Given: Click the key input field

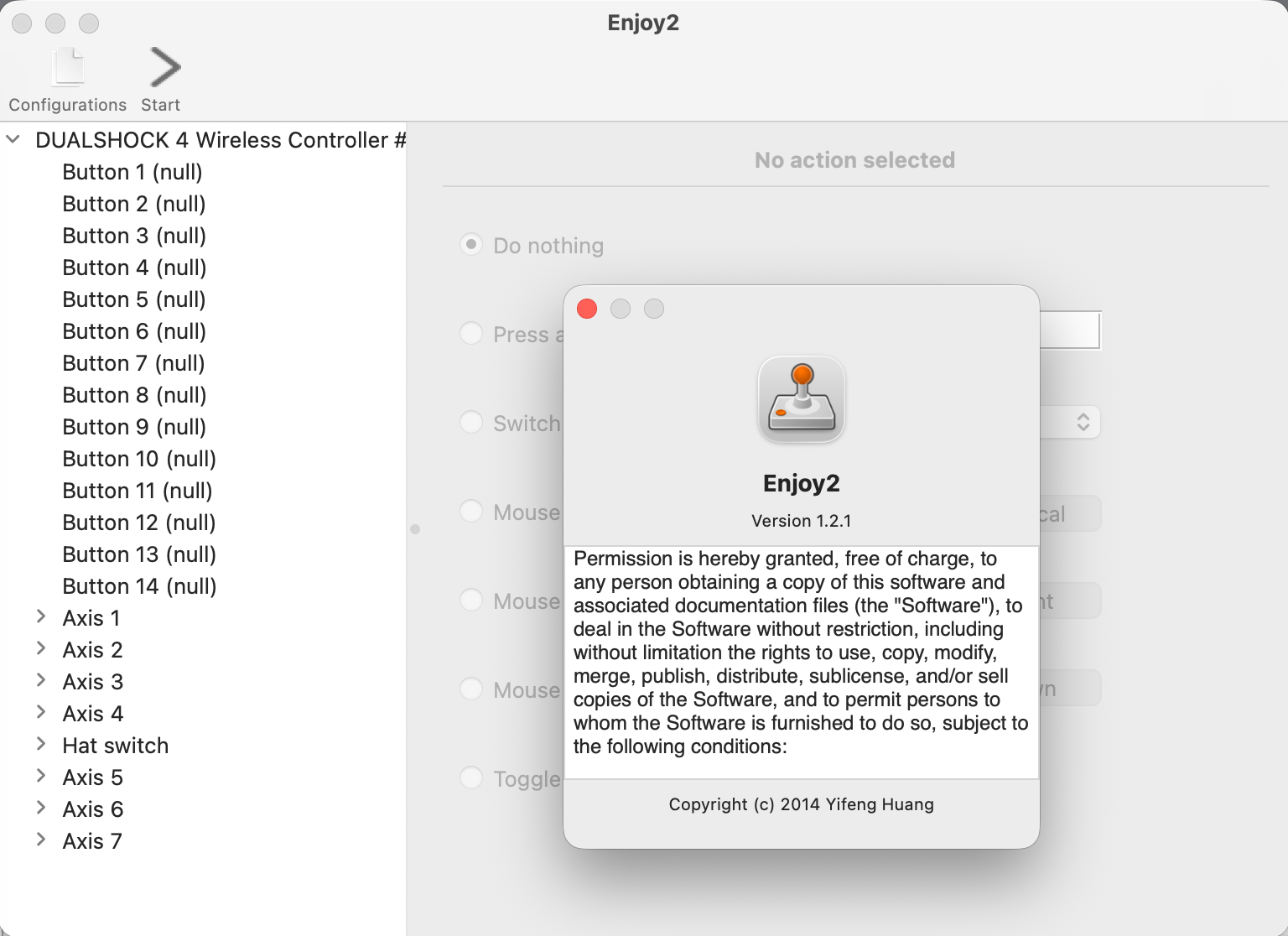Looking at the screenshot, I should coord(1069,331).
